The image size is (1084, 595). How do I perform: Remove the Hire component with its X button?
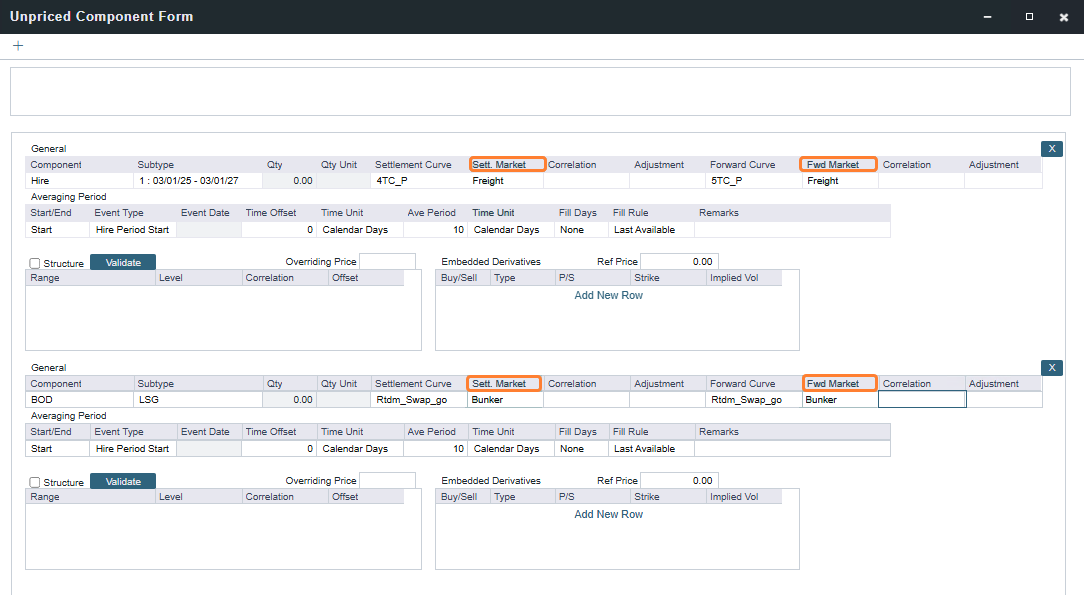[1051, 149]
